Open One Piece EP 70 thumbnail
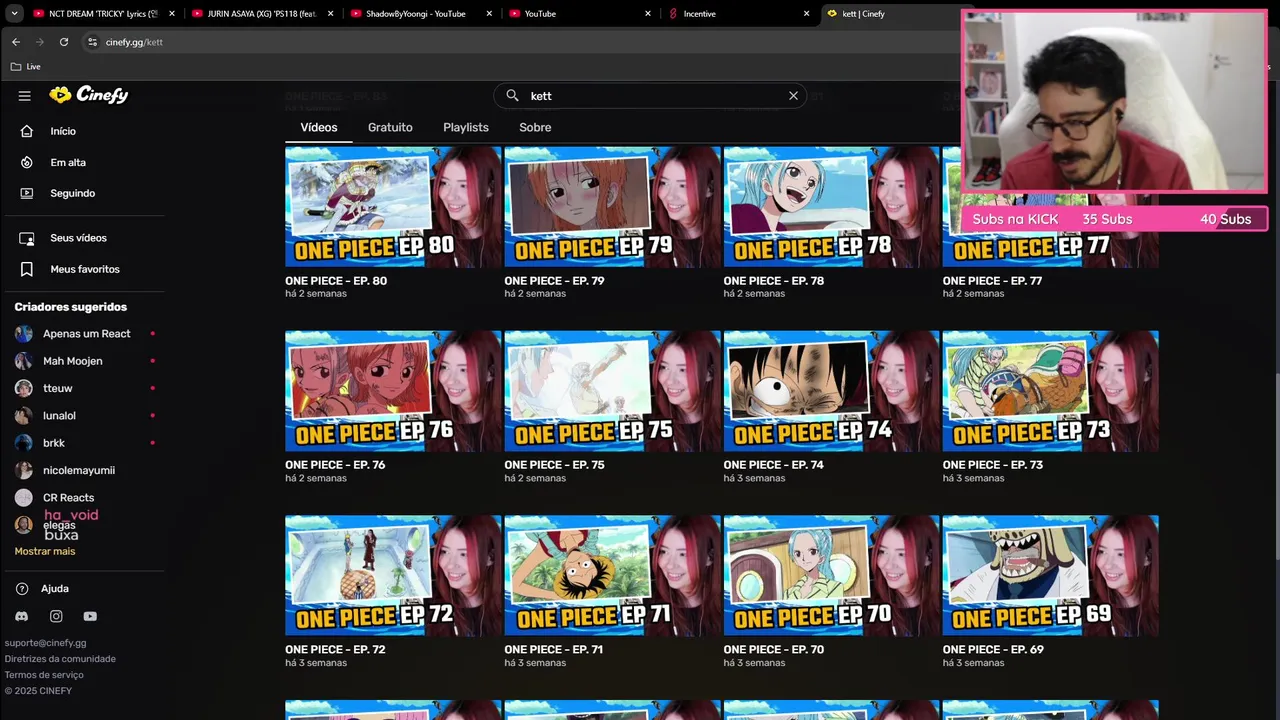1280x720 pixels. point(831,576)
